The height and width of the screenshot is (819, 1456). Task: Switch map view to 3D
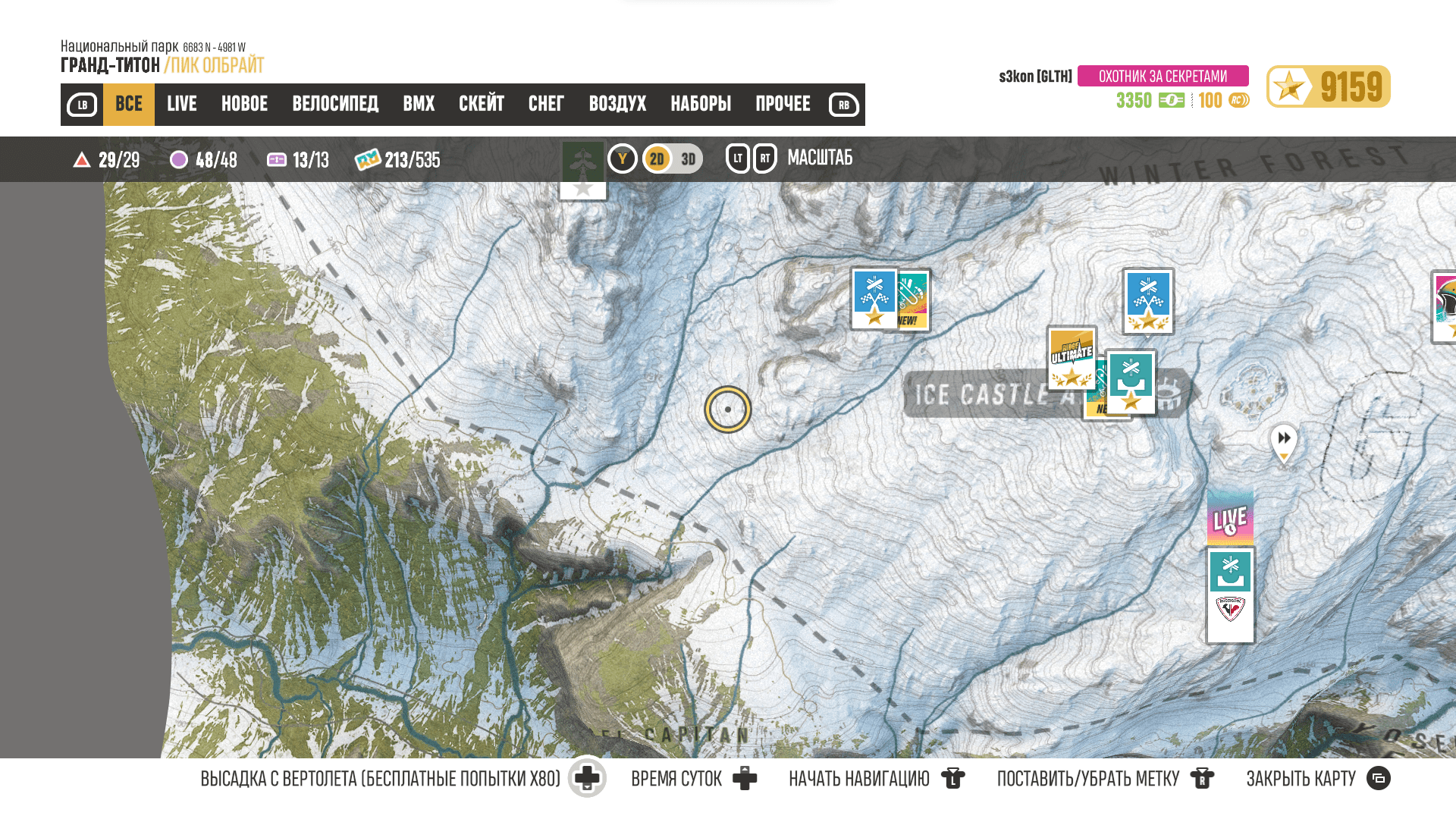tap(688, 159)
